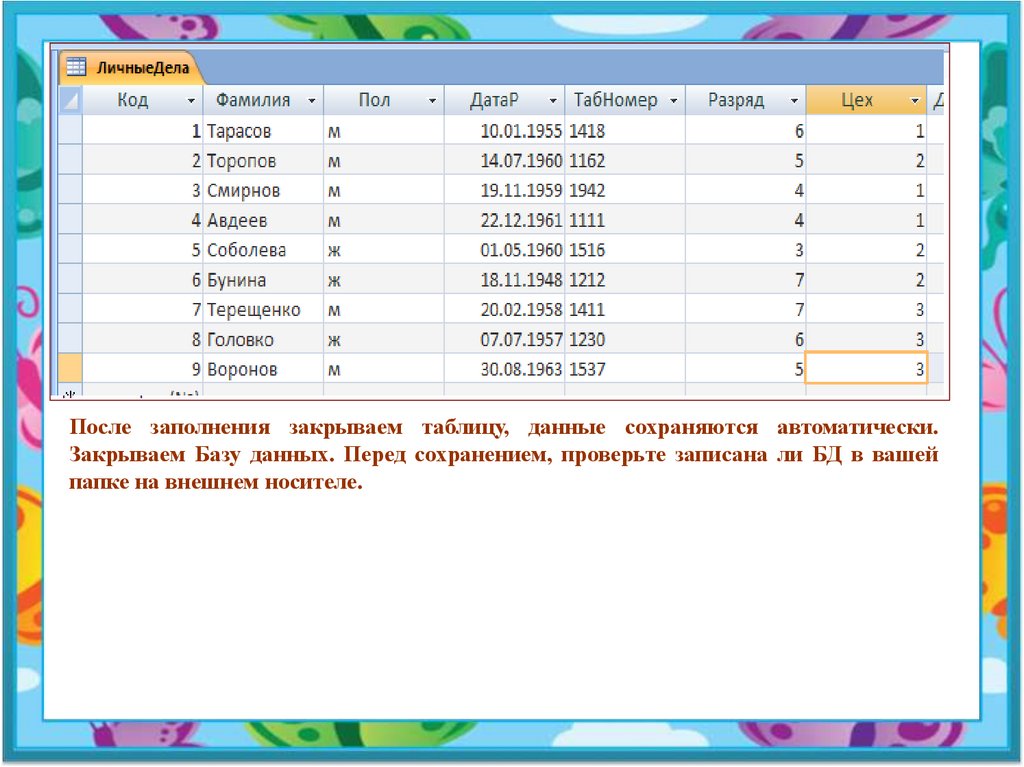Click the ТабНомер cell 1537
The width and height of the screenshot is (1024, 767).
coord(625,368)
